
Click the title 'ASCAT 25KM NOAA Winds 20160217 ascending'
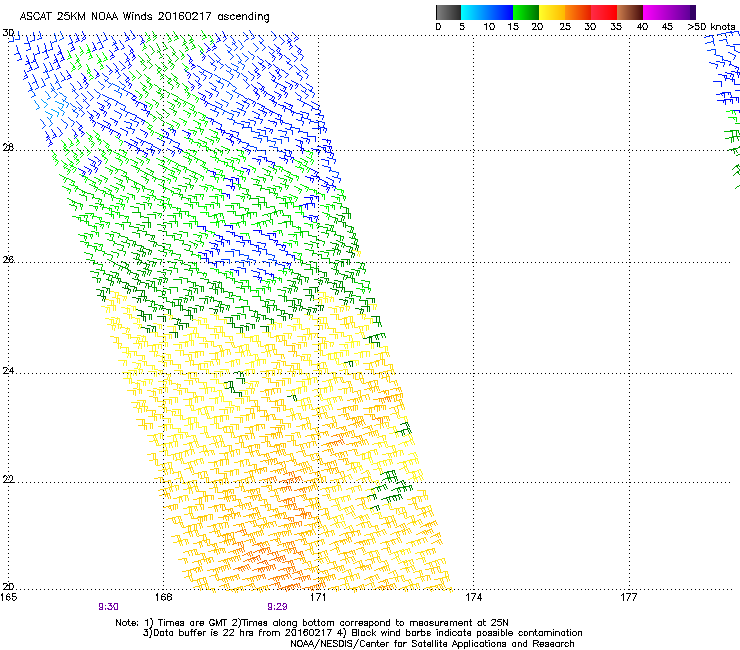[144, 17]
